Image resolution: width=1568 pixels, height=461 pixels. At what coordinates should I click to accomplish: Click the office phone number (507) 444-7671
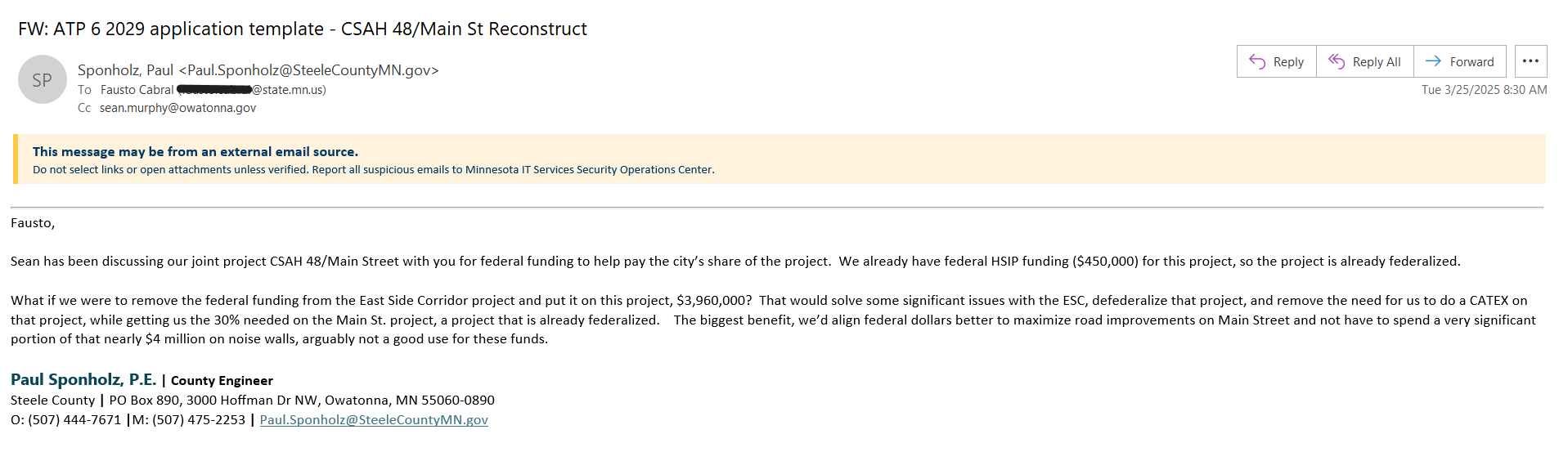pyautogui.click(x=74, y=419)
